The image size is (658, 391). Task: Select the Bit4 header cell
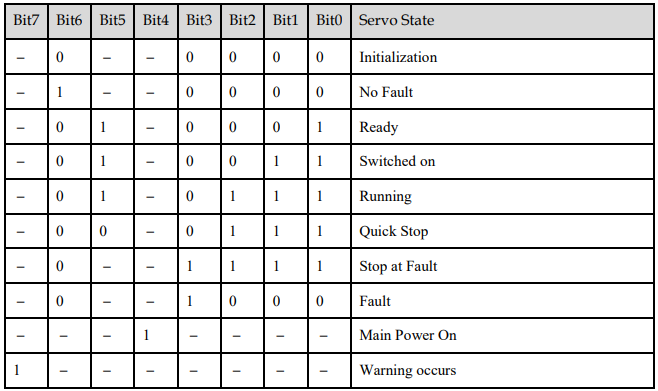pos(156,21)
